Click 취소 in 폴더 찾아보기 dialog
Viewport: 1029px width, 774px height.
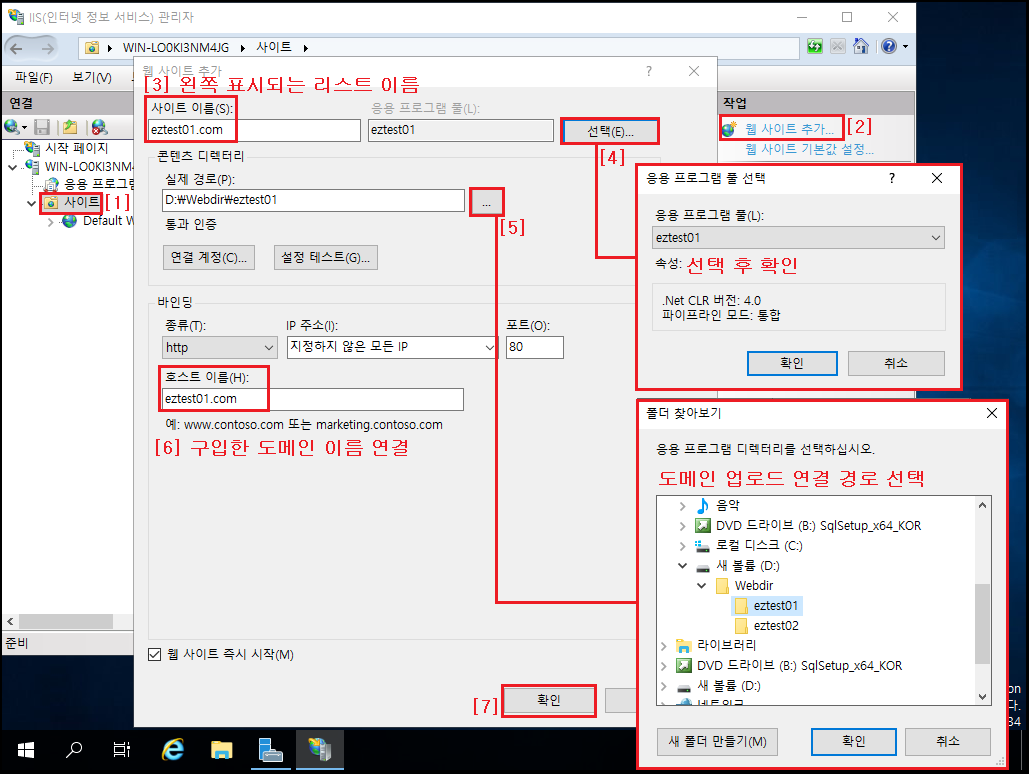(x=948, y=742)
